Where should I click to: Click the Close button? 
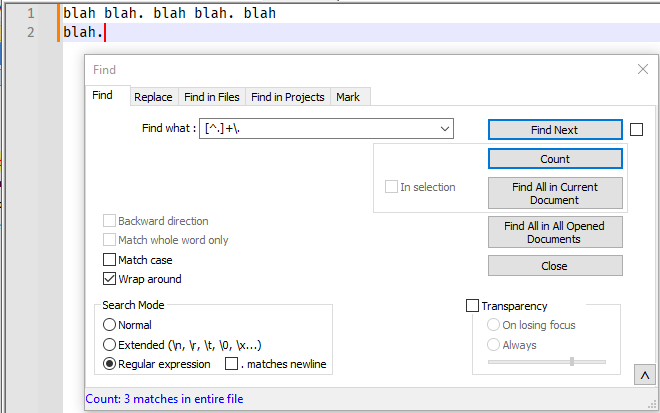coord(555,266)
